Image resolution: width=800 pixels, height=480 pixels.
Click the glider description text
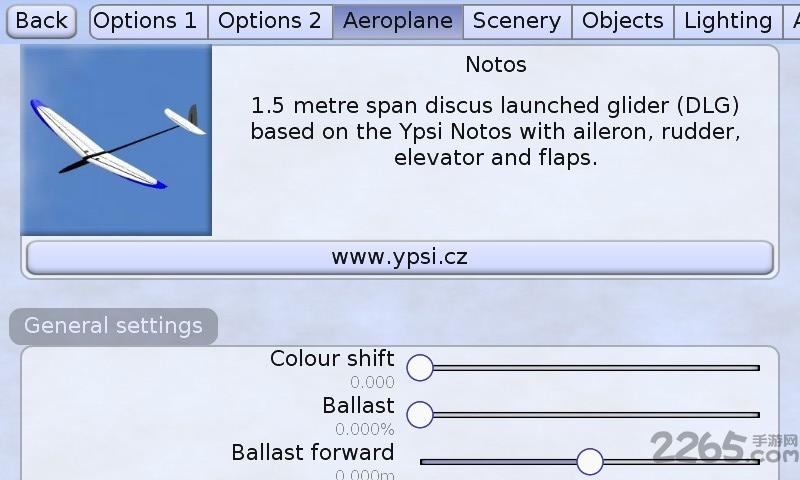tap(495, 132)
